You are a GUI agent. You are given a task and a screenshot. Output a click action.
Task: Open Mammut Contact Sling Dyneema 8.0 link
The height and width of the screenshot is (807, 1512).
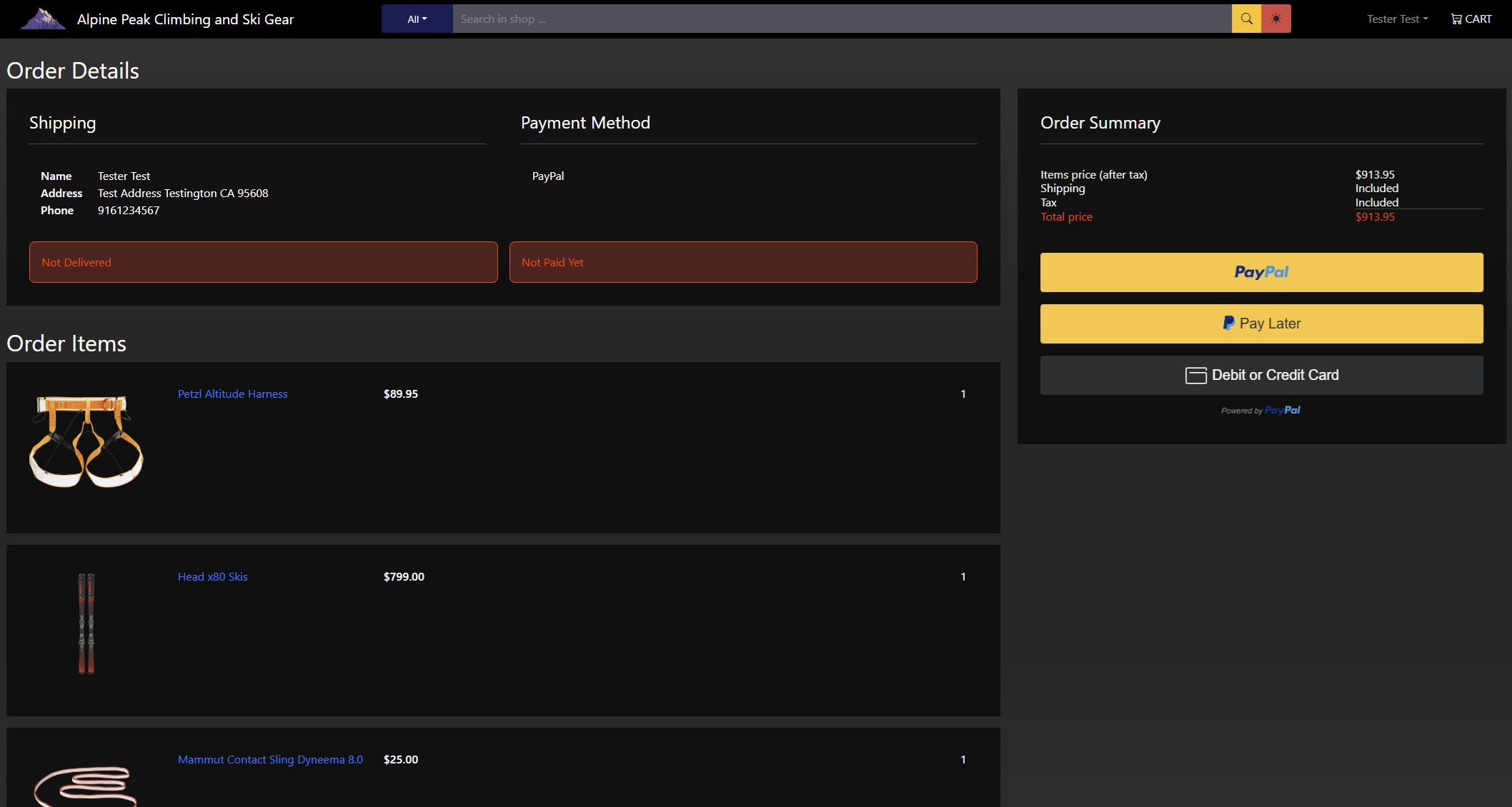tap(270, 760)
